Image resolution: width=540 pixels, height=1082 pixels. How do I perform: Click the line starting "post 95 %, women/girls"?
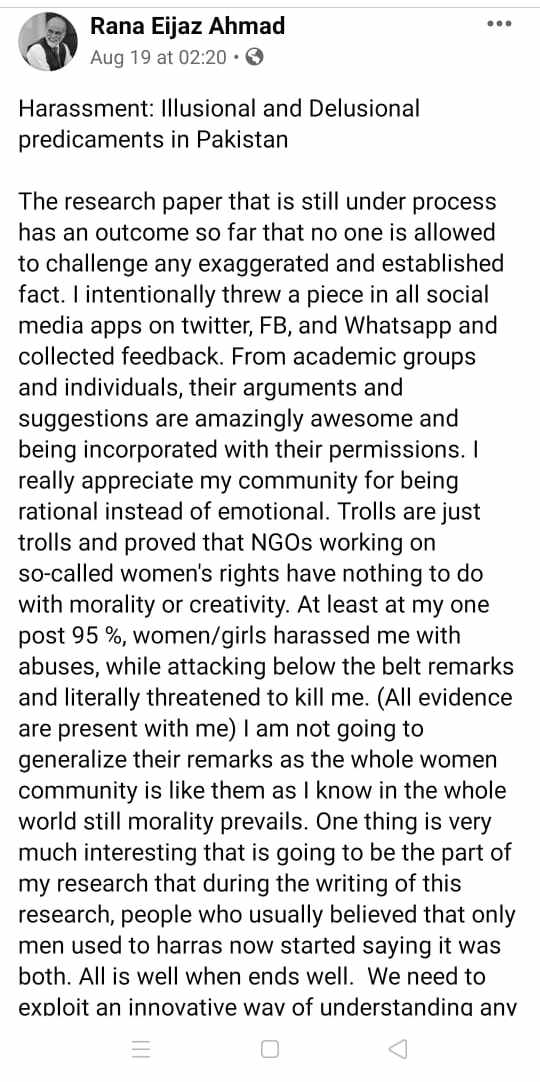tap(239, 636)
